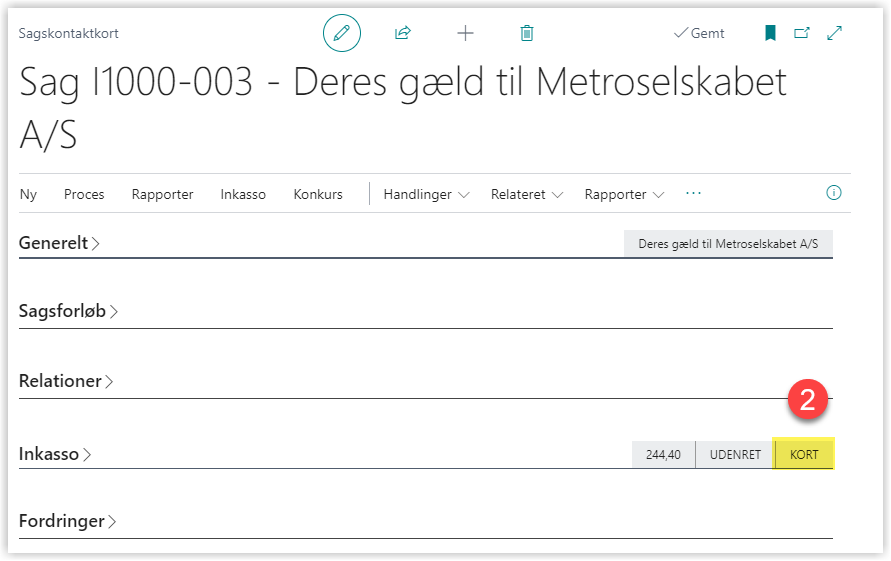Select the Konkurs menu item

(x=318, y=195)
